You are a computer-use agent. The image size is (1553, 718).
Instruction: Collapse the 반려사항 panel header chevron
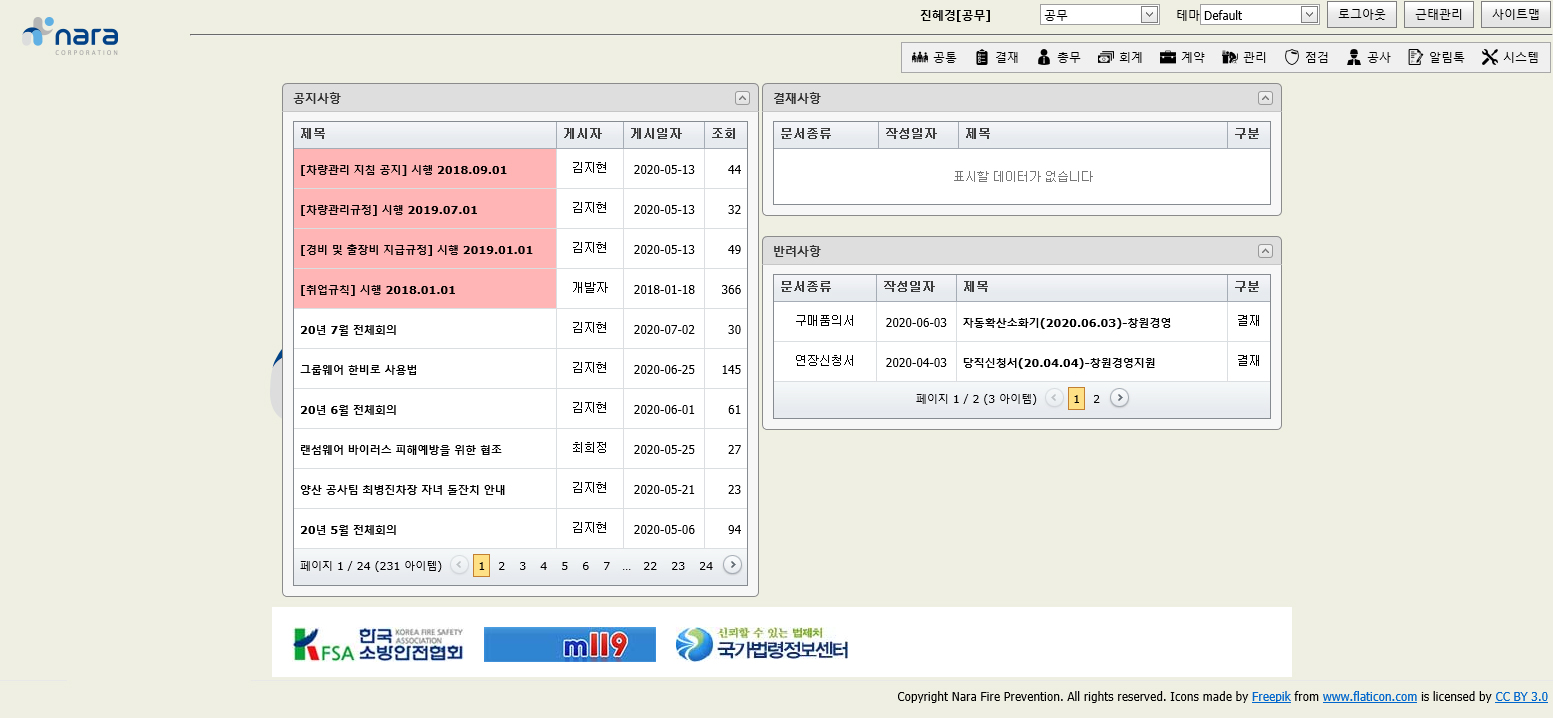(x=1266, y=251)
